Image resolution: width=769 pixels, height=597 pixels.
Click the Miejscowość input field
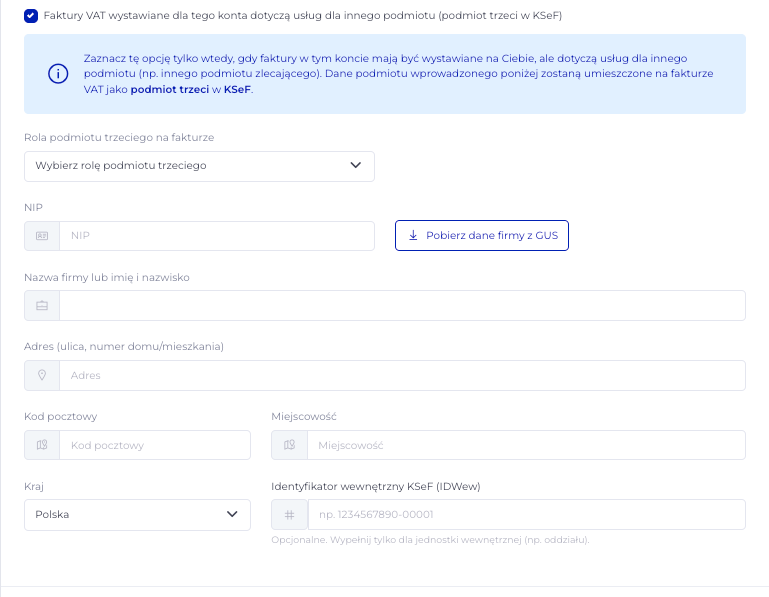click(x=525, y=445)
